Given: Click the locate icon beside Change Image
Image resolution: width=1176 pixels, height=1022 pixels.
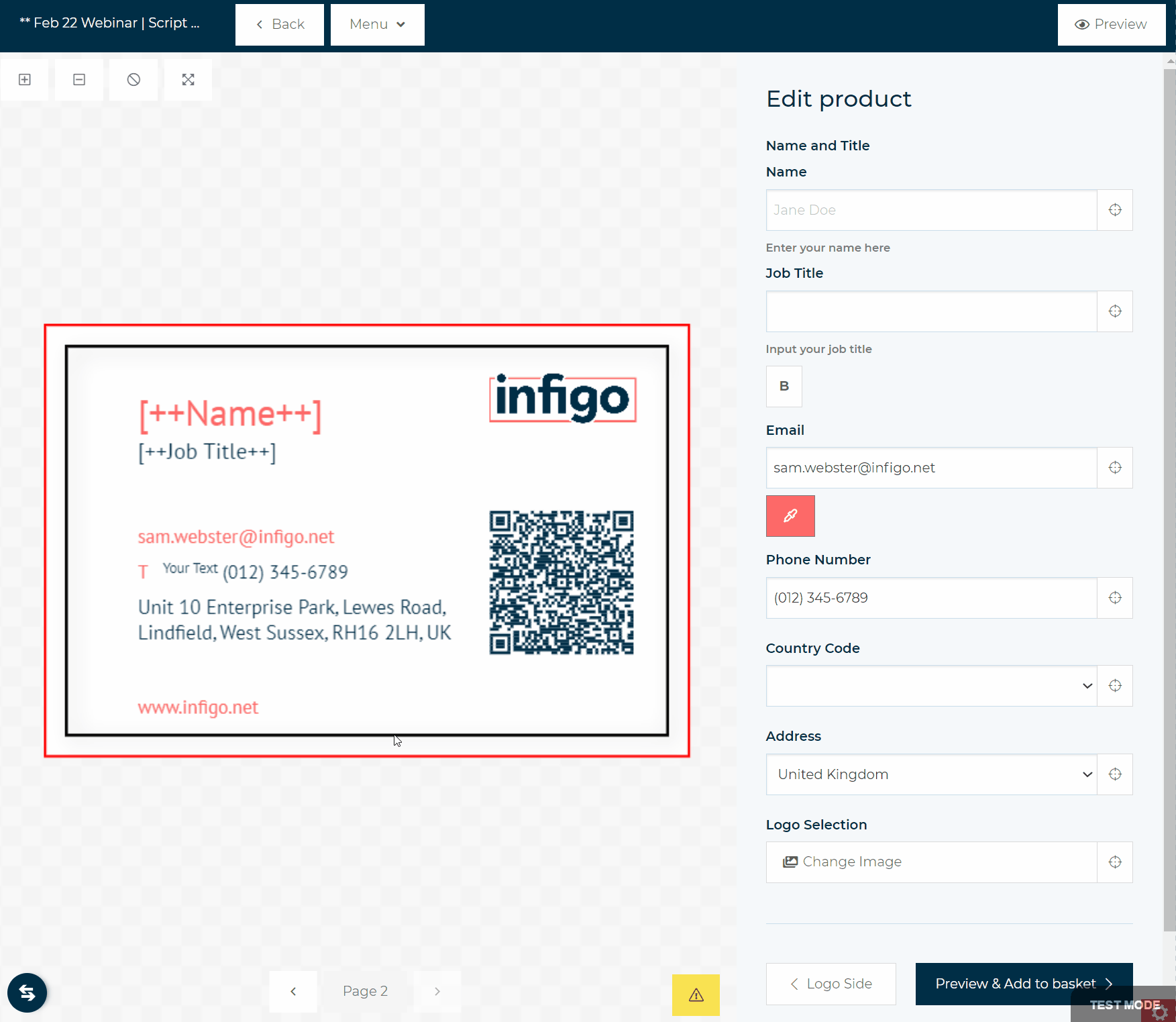Looking at the screenshot, I should (x=1115, y=862).
